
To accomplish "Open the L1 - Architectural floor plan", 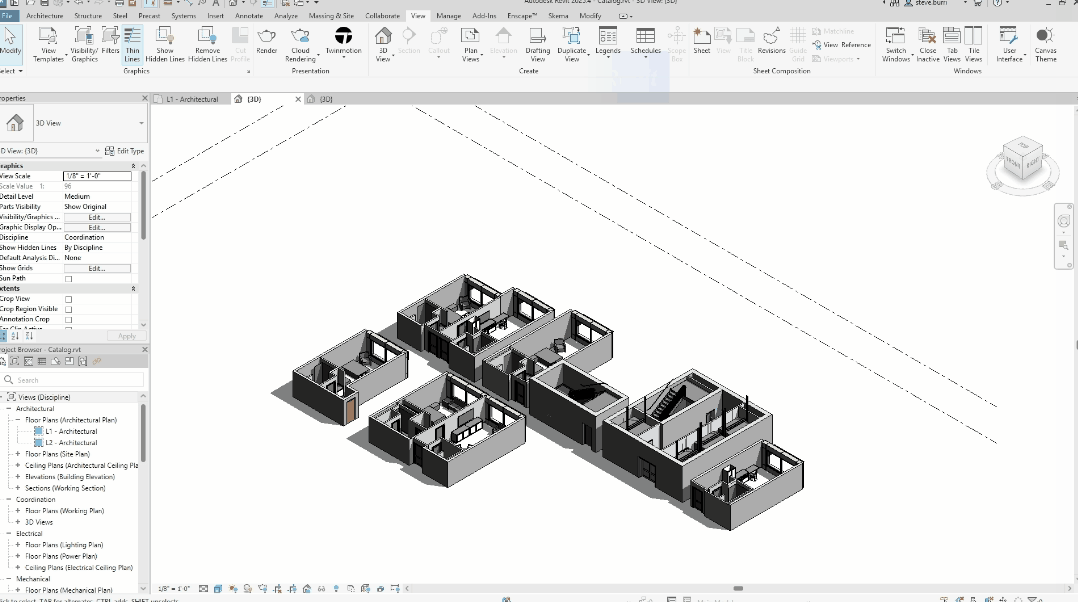I will (71, 432).
